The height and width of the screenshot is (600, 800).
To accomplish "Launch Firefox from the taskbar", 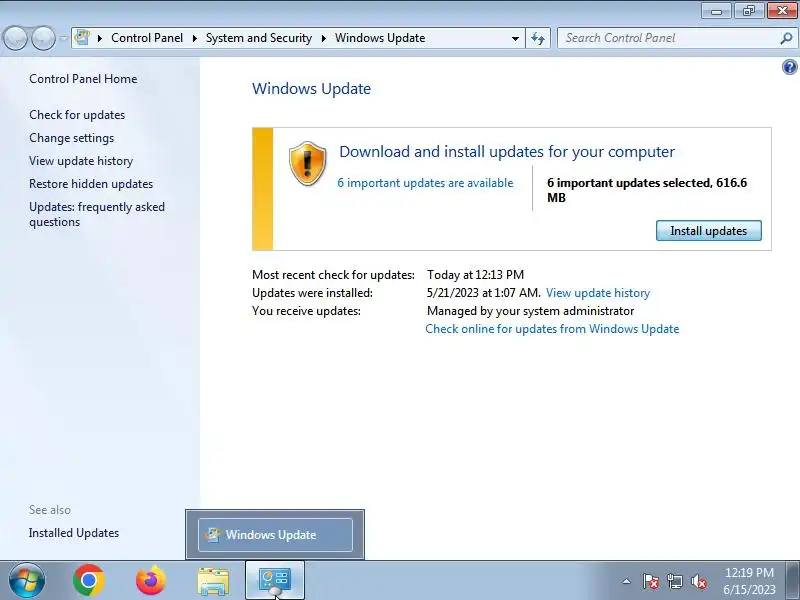I will click(151, 580).
